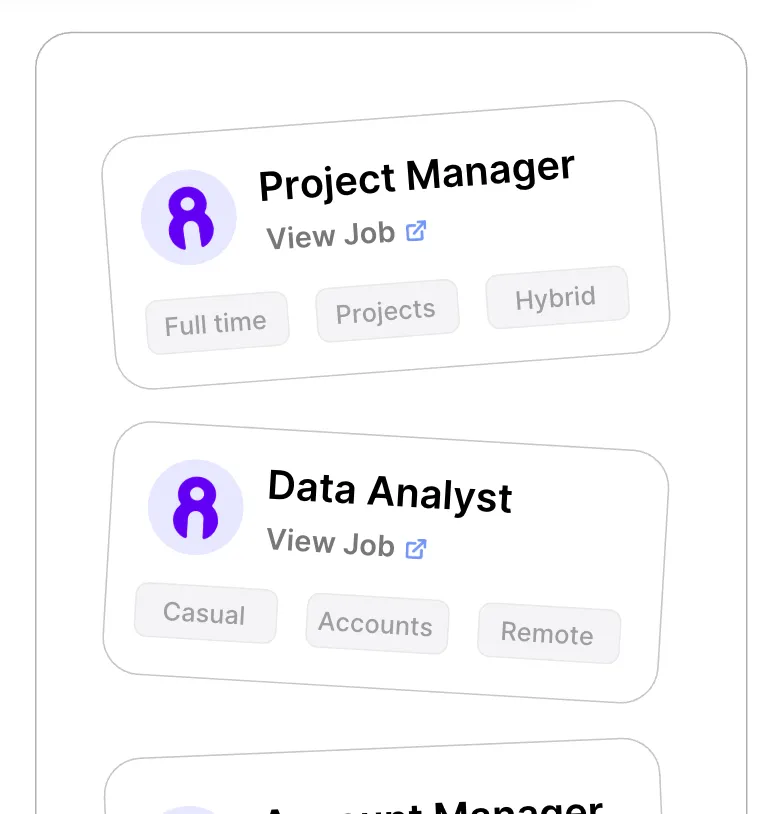Image resolution: width=782 pixels, height=814 pixels.
Task: Open external link icon beside Data Analyst View Job
Action: point(416,549)
